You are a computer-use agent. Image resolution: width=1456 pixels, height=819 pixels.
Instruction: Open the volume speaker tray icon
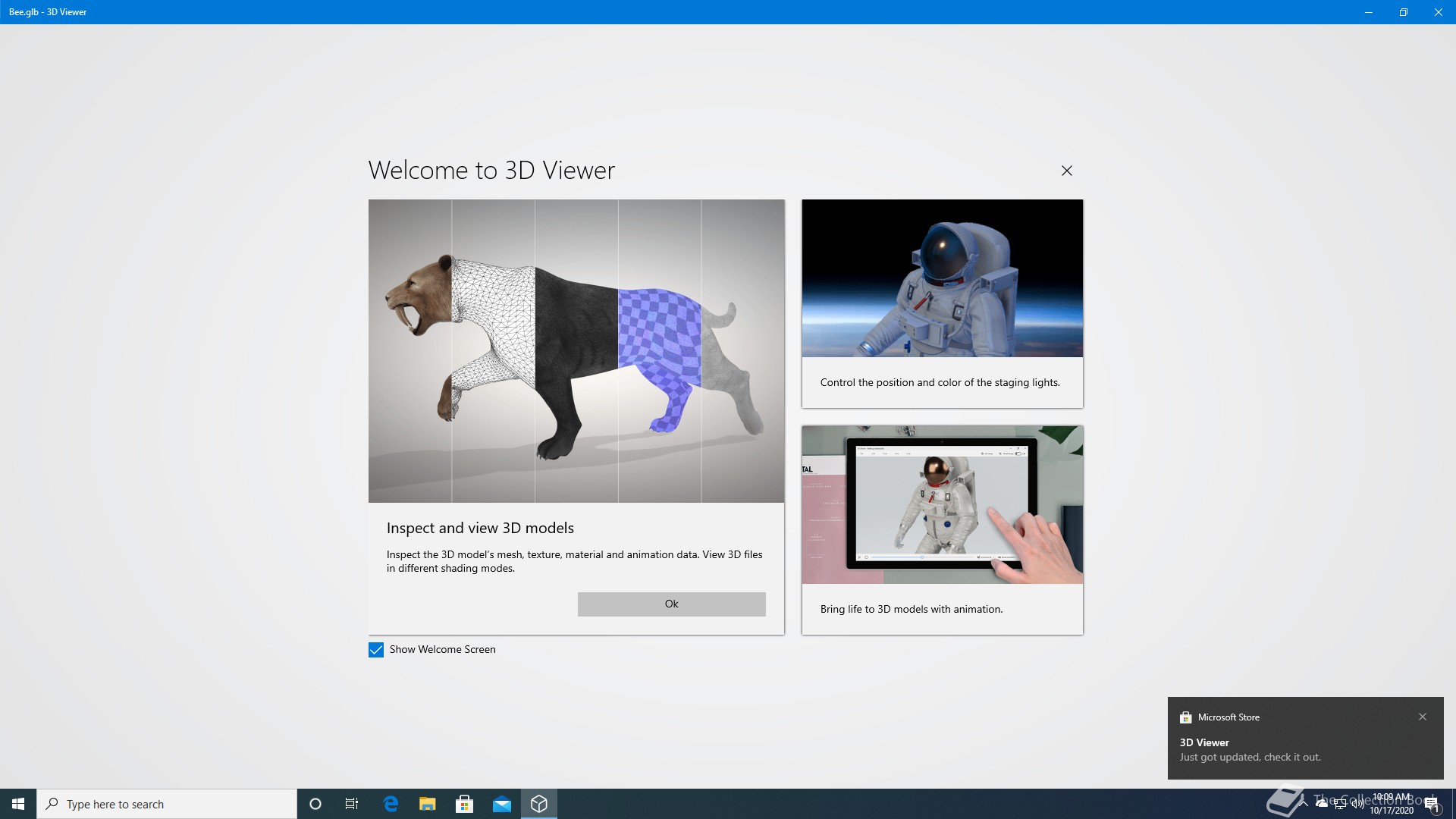(1357, 804)
